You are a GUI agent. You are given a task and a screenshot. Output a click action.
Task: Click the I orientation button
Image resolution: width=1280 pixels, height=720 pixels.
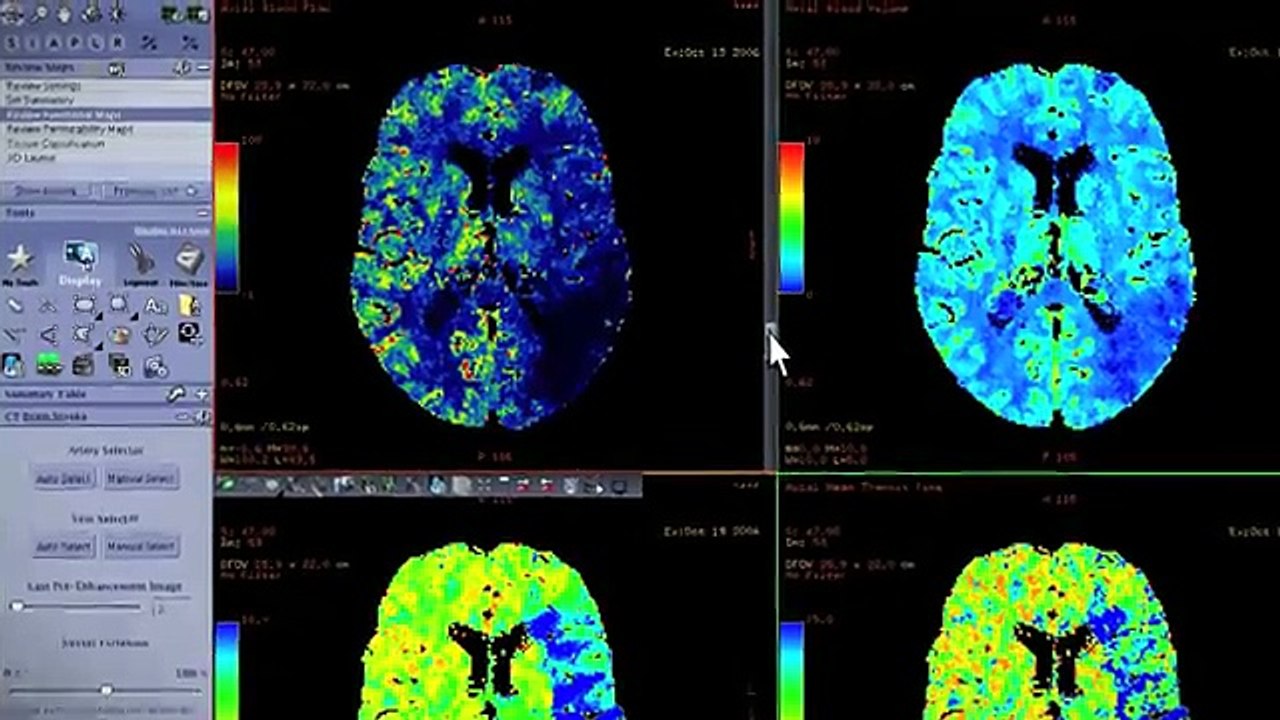[x=34, y=42]
